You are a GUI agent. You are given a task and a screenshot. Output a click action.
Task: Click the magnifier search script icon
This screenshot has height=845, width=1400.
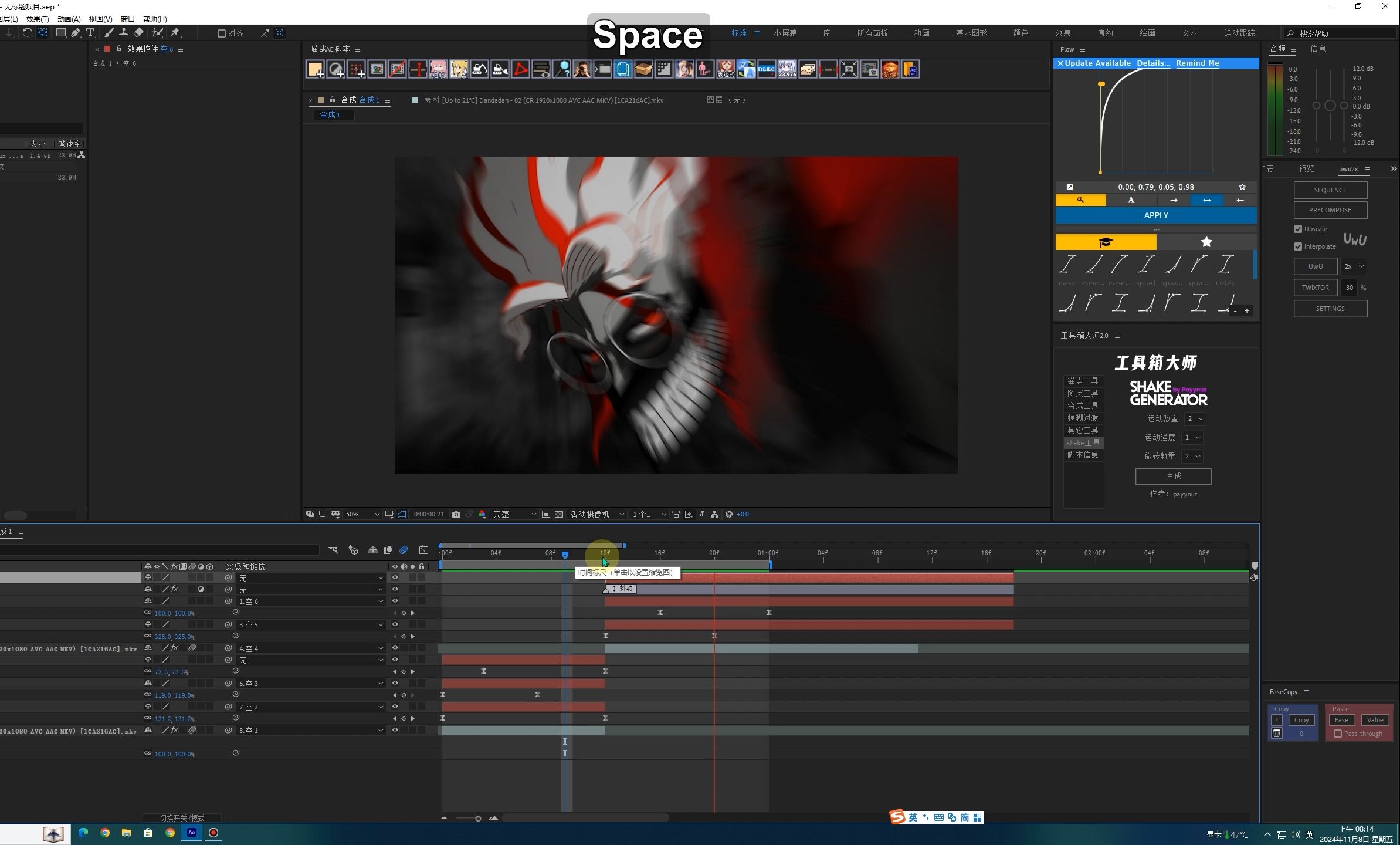click(x=561, y=70)
